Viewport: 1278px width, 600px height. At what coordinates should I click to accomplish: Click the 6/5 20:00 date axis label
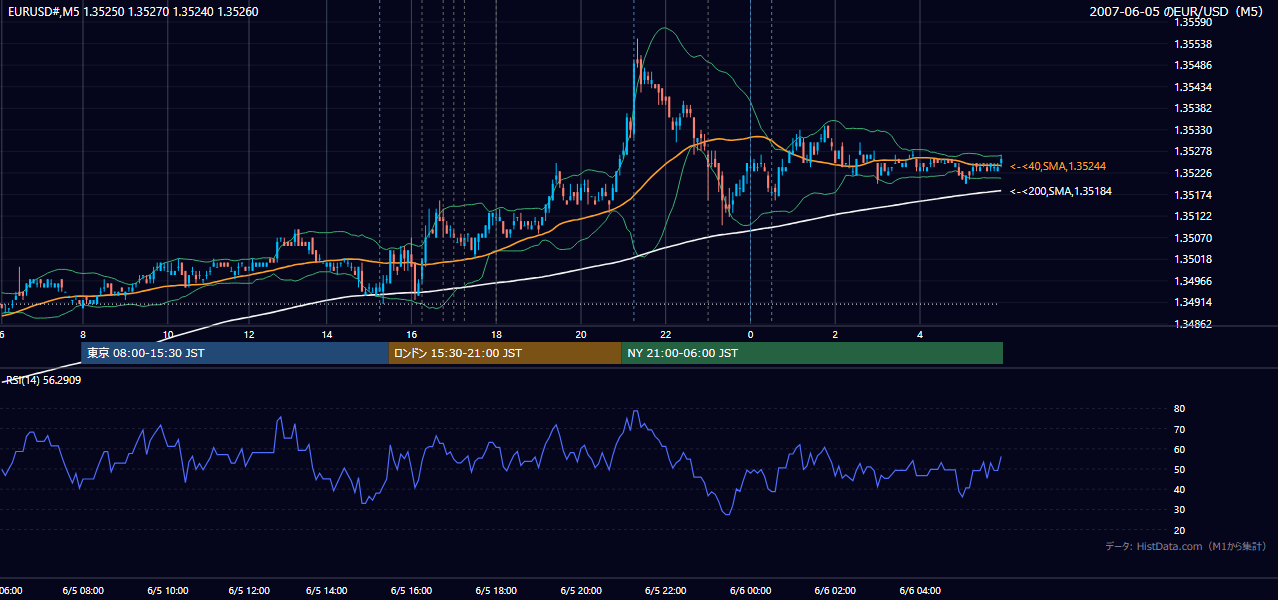tap(581, 591)
